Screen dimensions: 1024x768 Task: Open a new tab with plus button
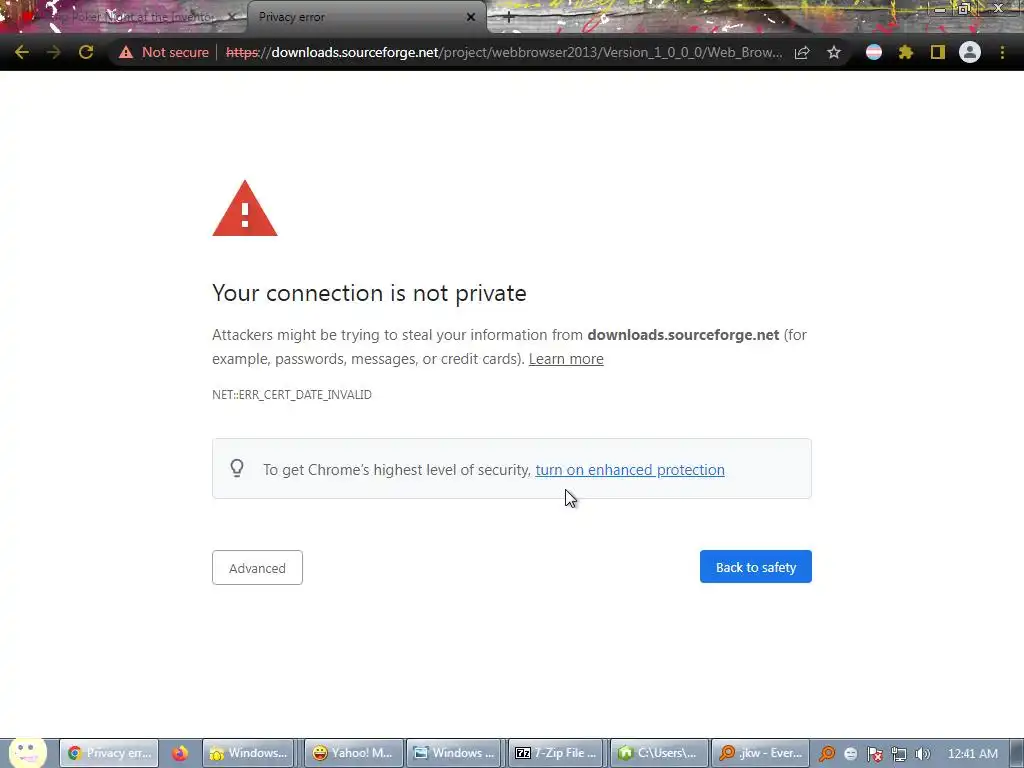click(x=509, y=18)
